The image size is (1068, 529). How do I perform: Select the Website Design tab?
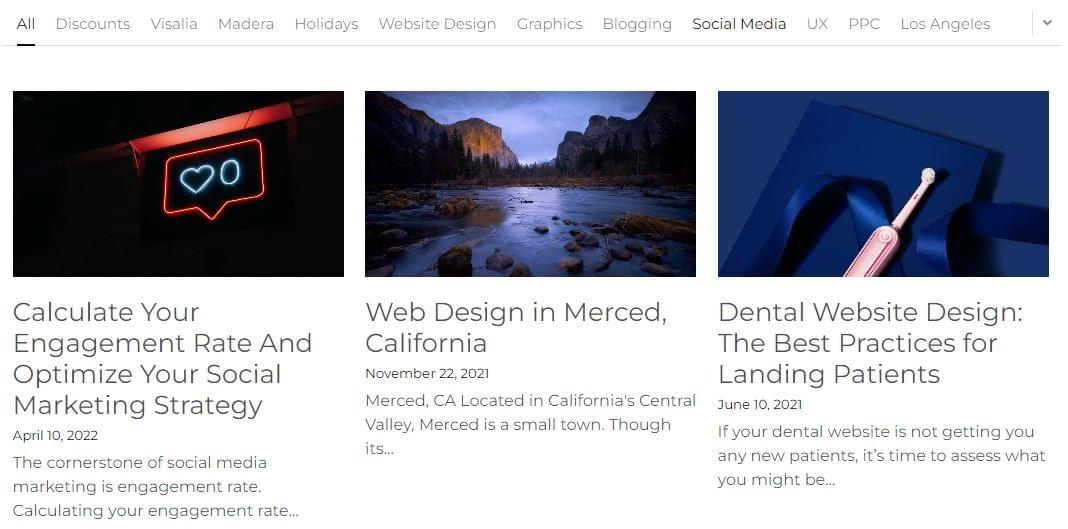pyautogui.click(x=437, y=24)
